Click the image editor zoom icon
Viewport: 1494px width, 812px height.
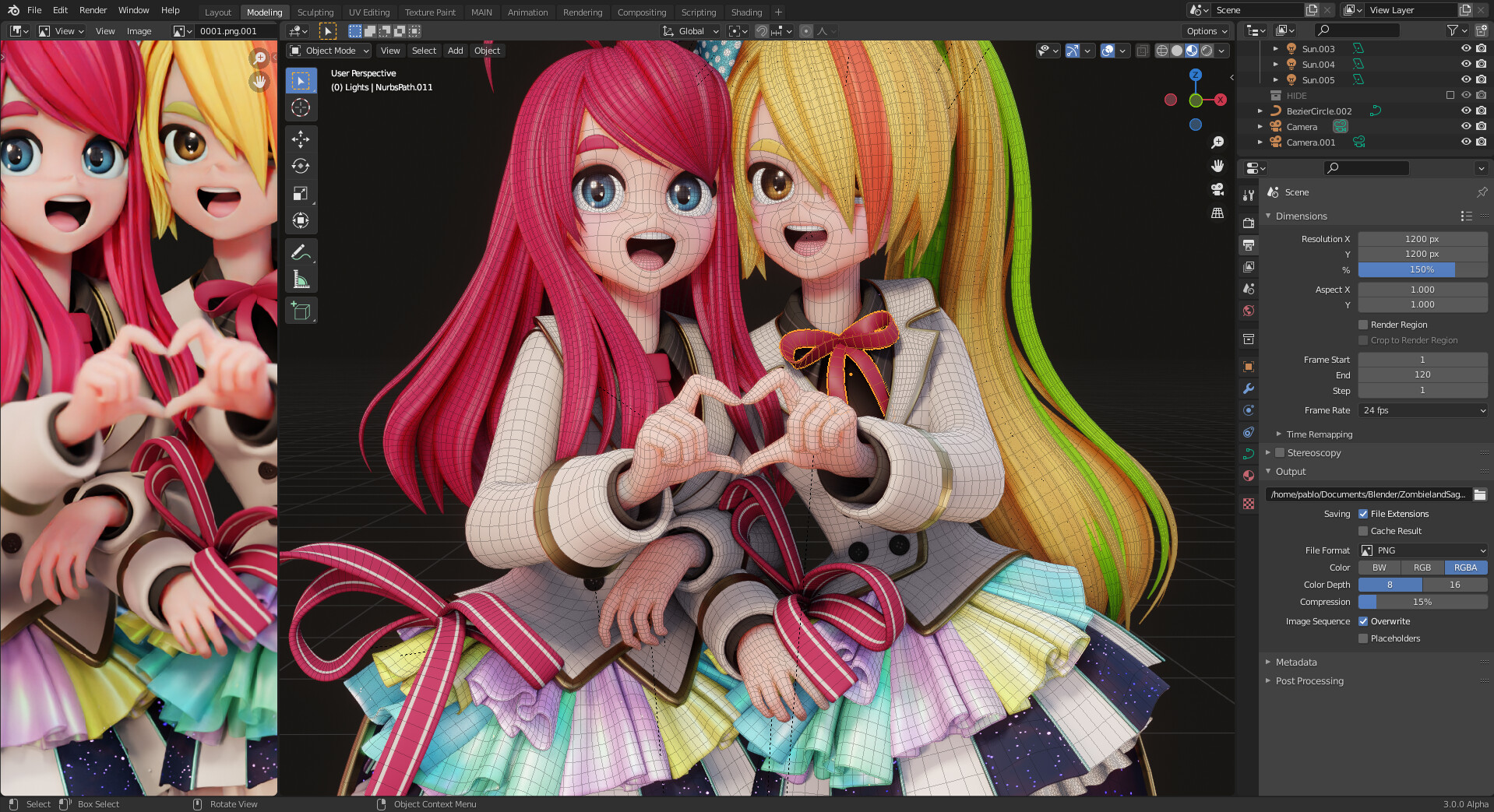(260, 58)
